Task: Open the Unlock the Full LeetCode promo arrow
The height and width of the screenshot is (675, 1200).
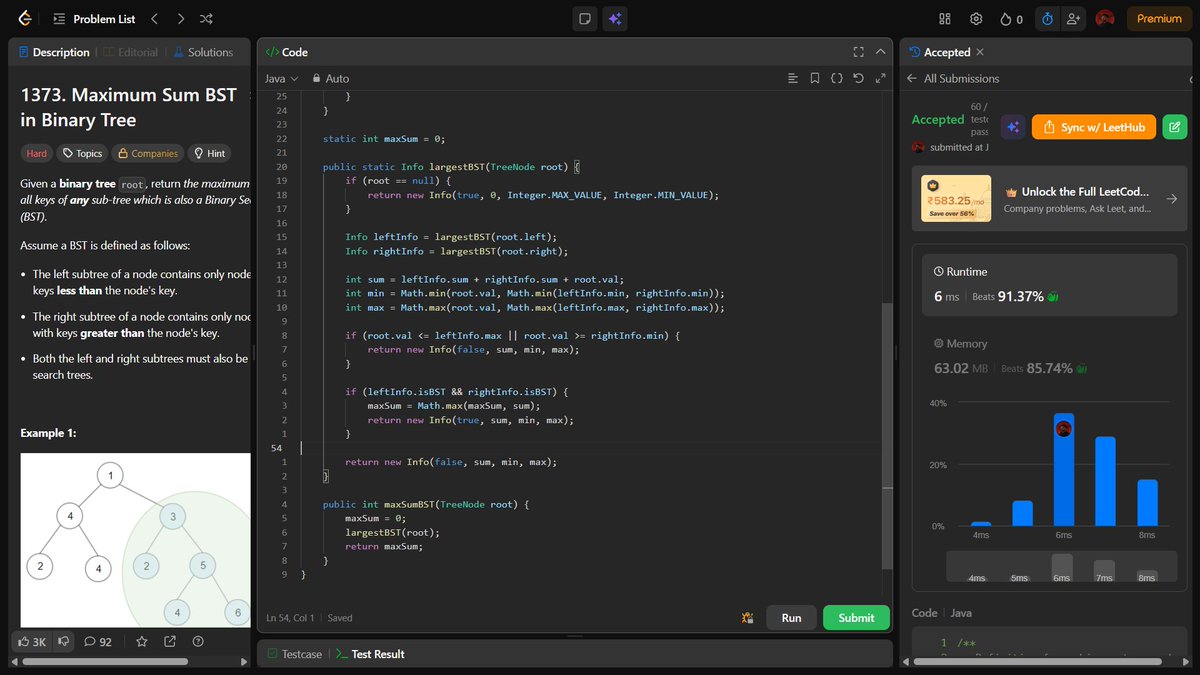Action: 1172,199
